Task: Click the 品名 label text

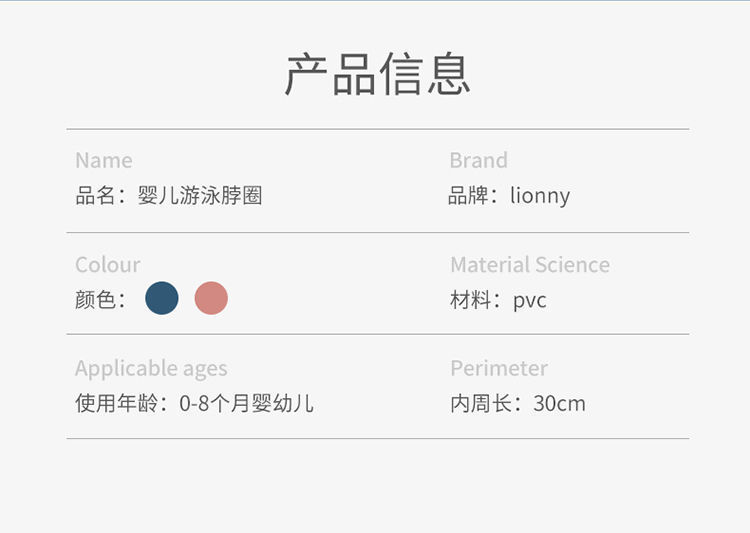Action: (x=94, y=195)
